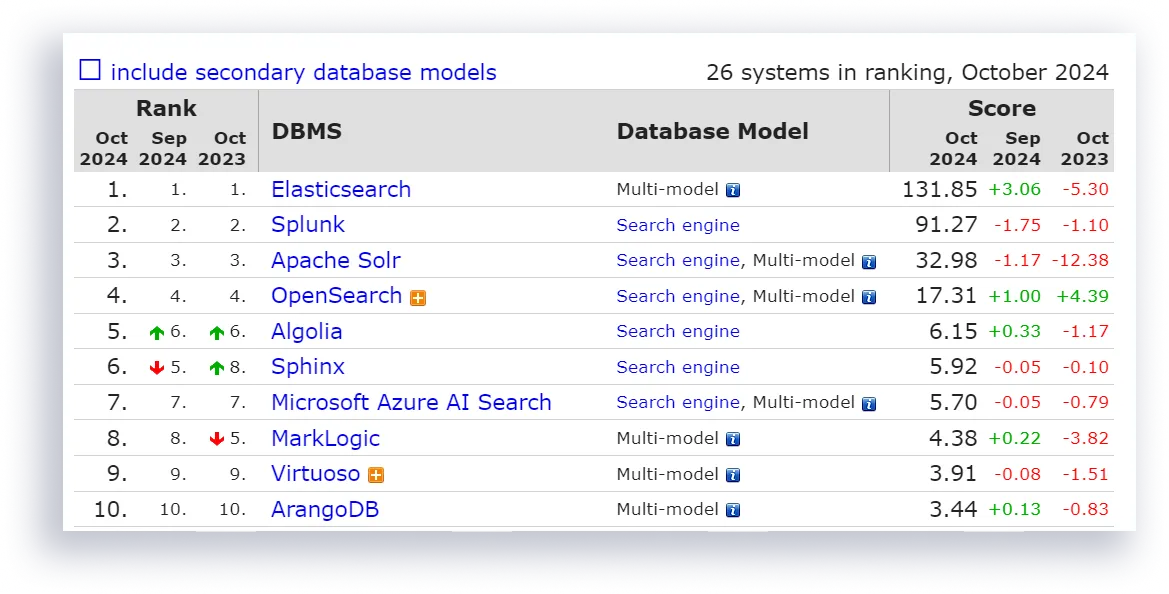The width and height of the screenshot is (1169, 594).
Task: Enable include secondary database models checkbox
Action: 90,70
